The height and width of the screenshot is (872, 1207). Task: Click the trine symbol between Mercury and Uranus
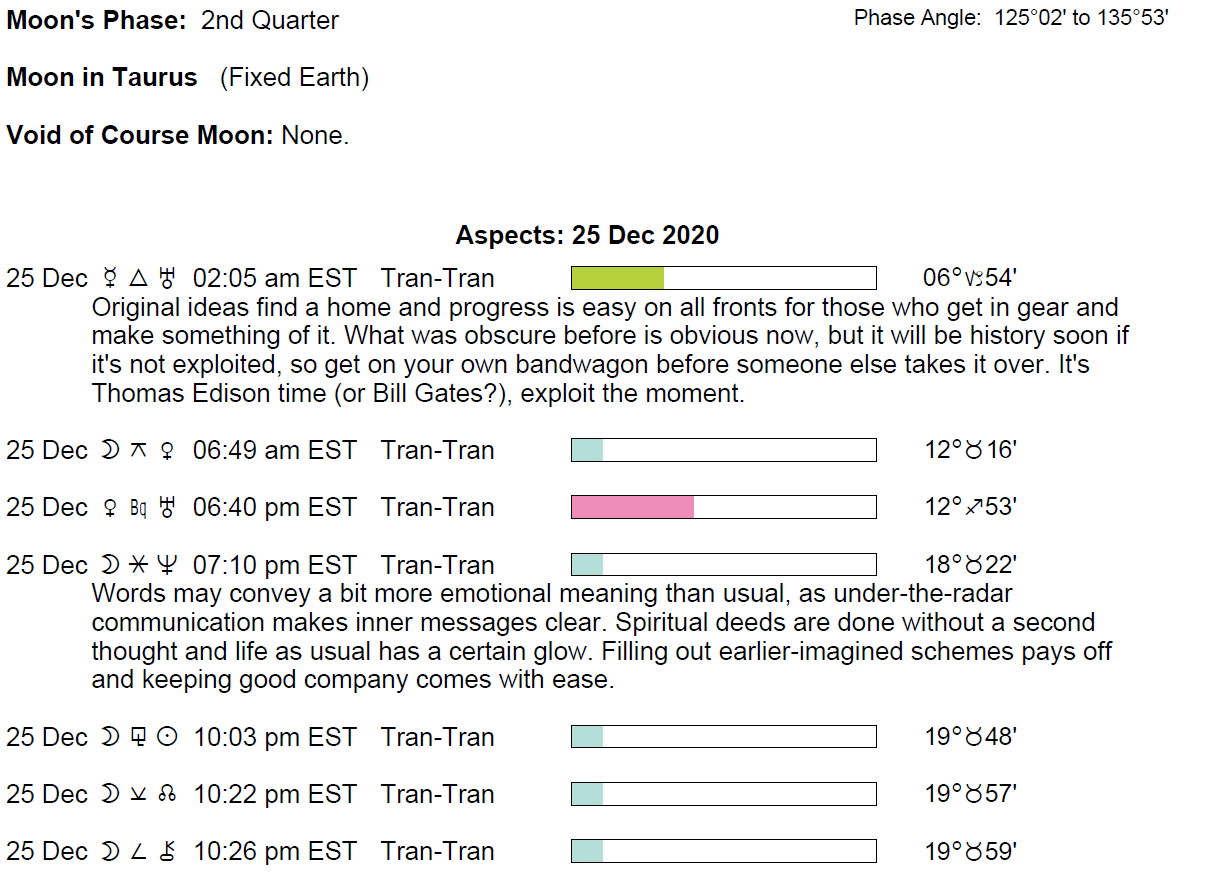139,279
